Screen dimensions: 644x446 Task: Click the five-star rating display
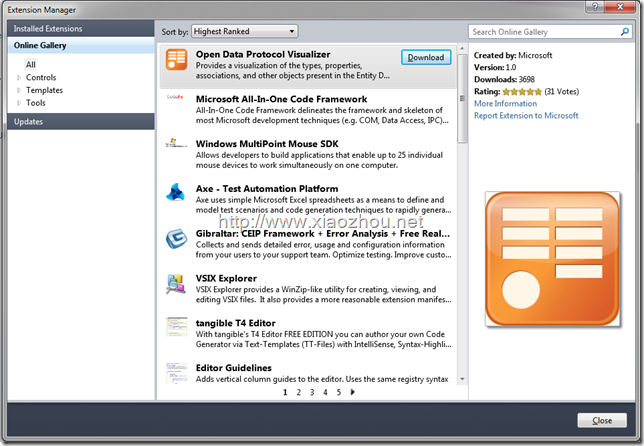pos(522,92)
